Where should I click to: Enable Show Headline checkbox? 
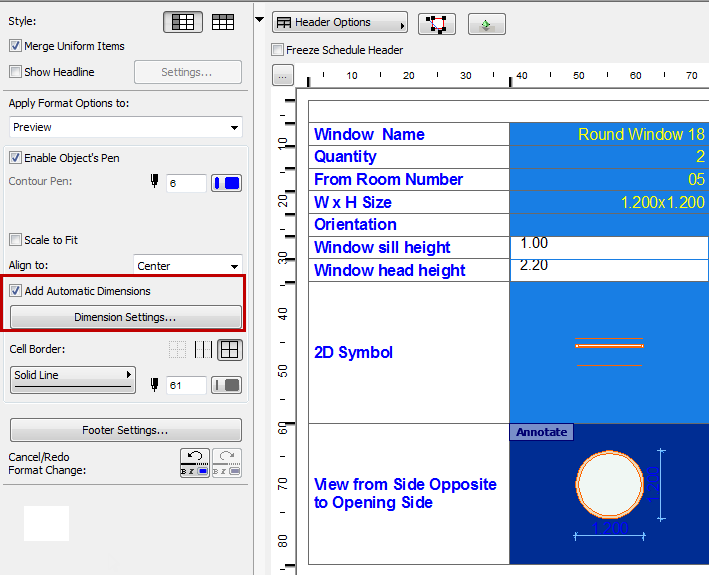click(15, 71)
